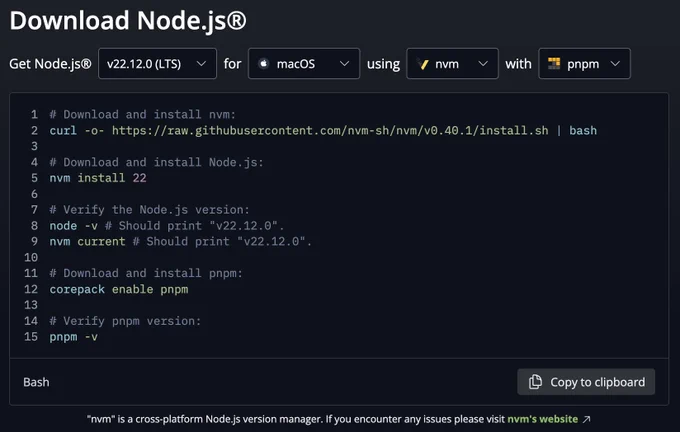
Task: Click the "corepack enable pnpm" line
Action: [119, 289]
